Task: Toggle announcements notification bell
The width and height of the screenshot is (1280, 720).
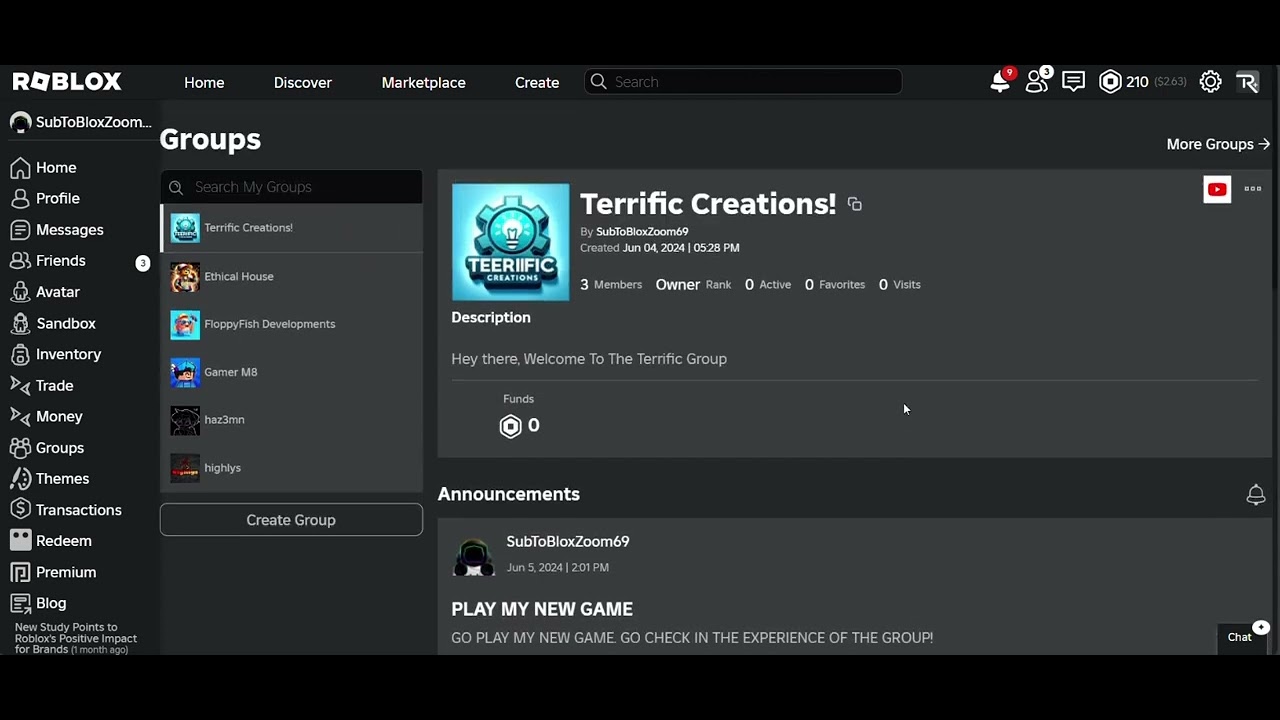Action: [x=1256, y=495]
